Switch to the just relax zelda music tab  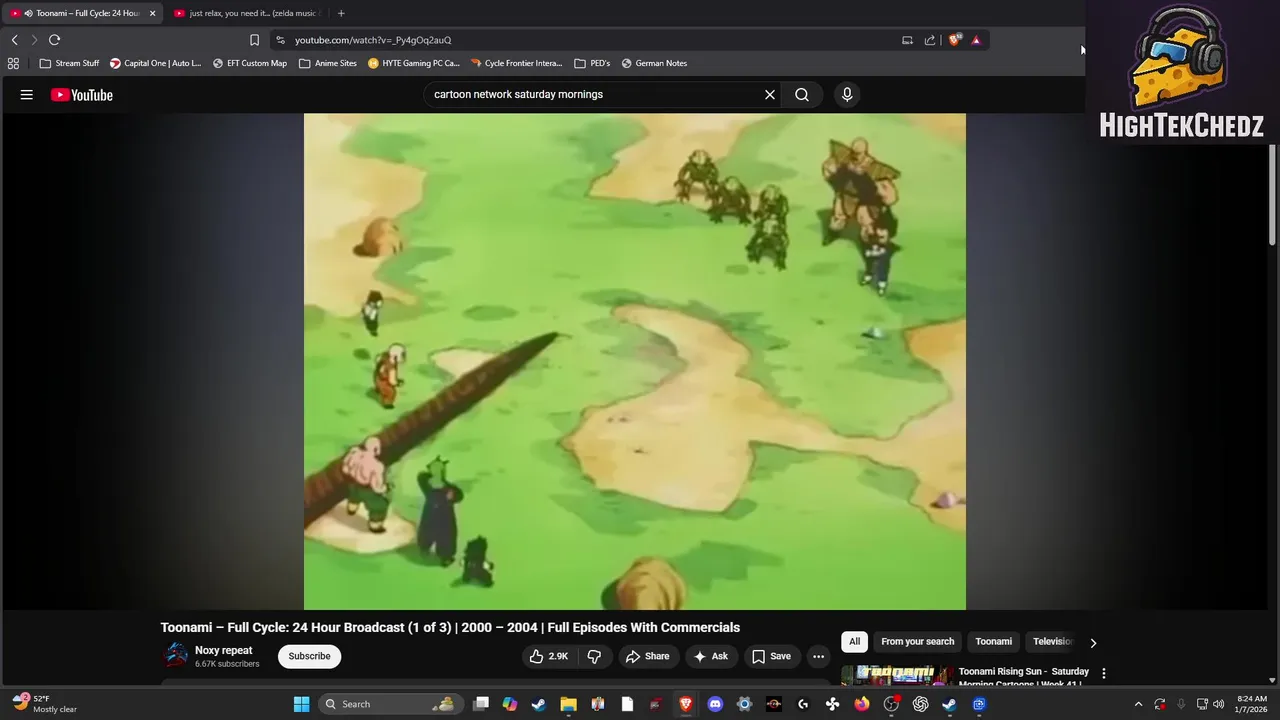pyautogui.click(x=249, y=13)
